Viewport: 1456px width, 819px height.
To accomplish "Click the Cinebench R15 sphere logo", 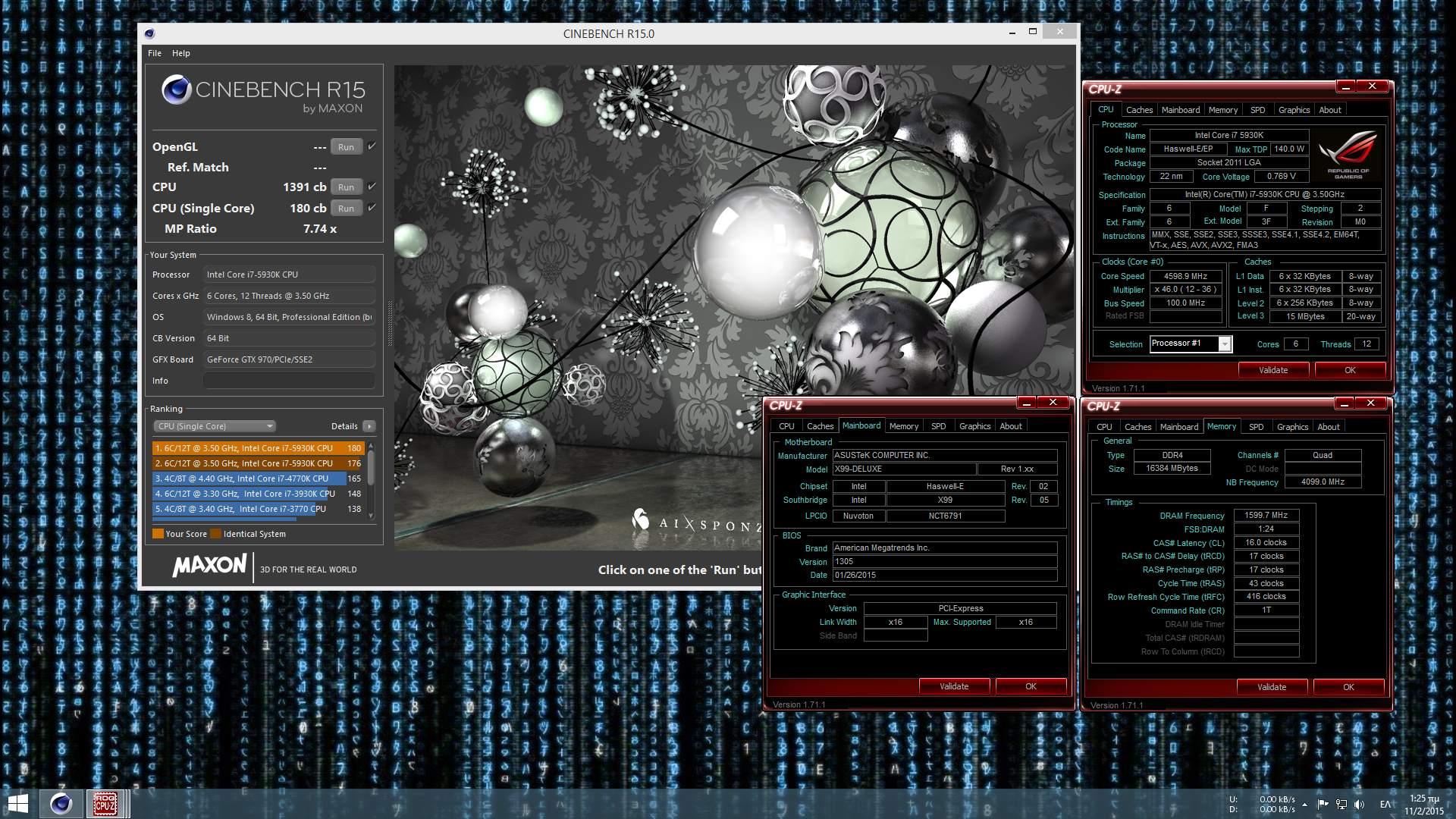I will [176, 89].
